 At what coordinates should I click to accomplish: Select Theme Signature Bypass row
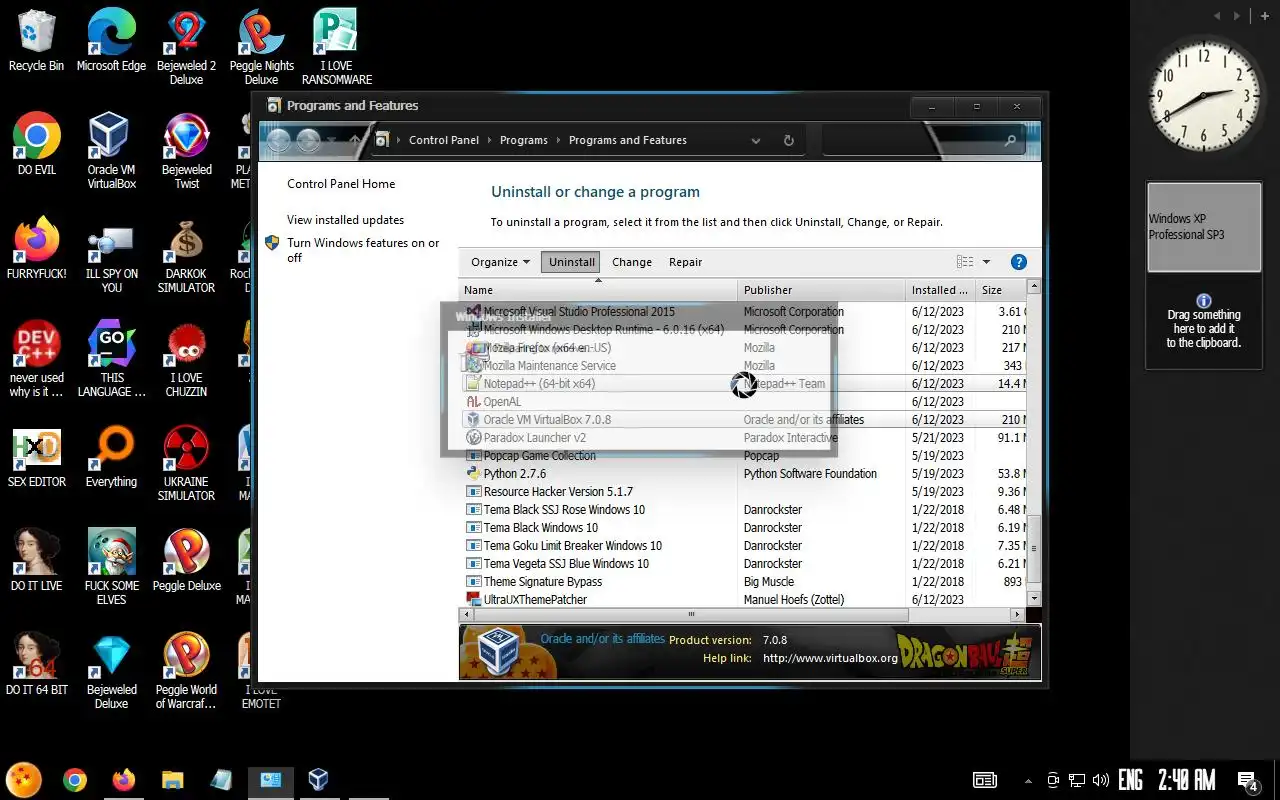coord(742,582)
